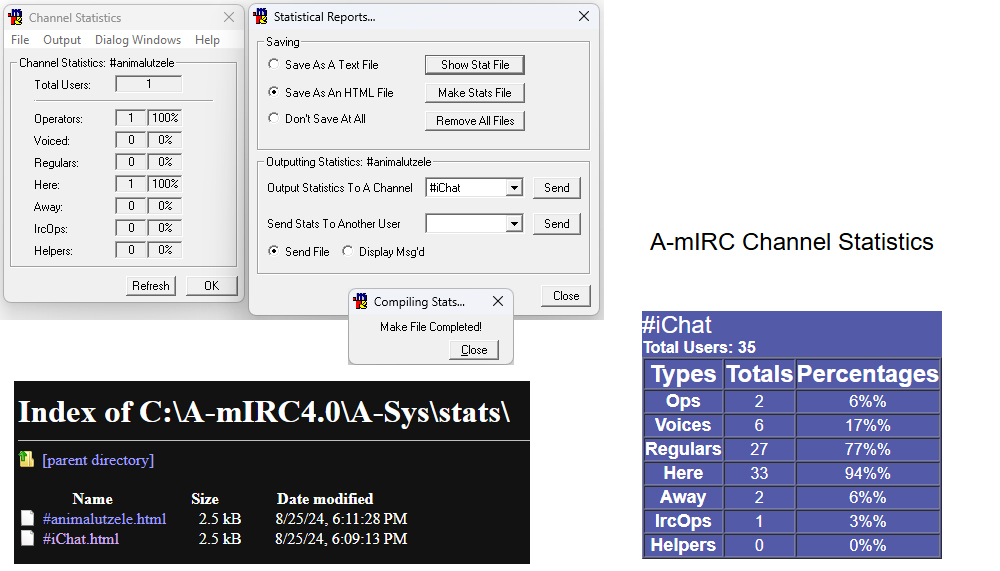This screenshot has width=1000, height=571.
Task: Click the Total Users: 35 text
Action: click(x=700, y=347)
